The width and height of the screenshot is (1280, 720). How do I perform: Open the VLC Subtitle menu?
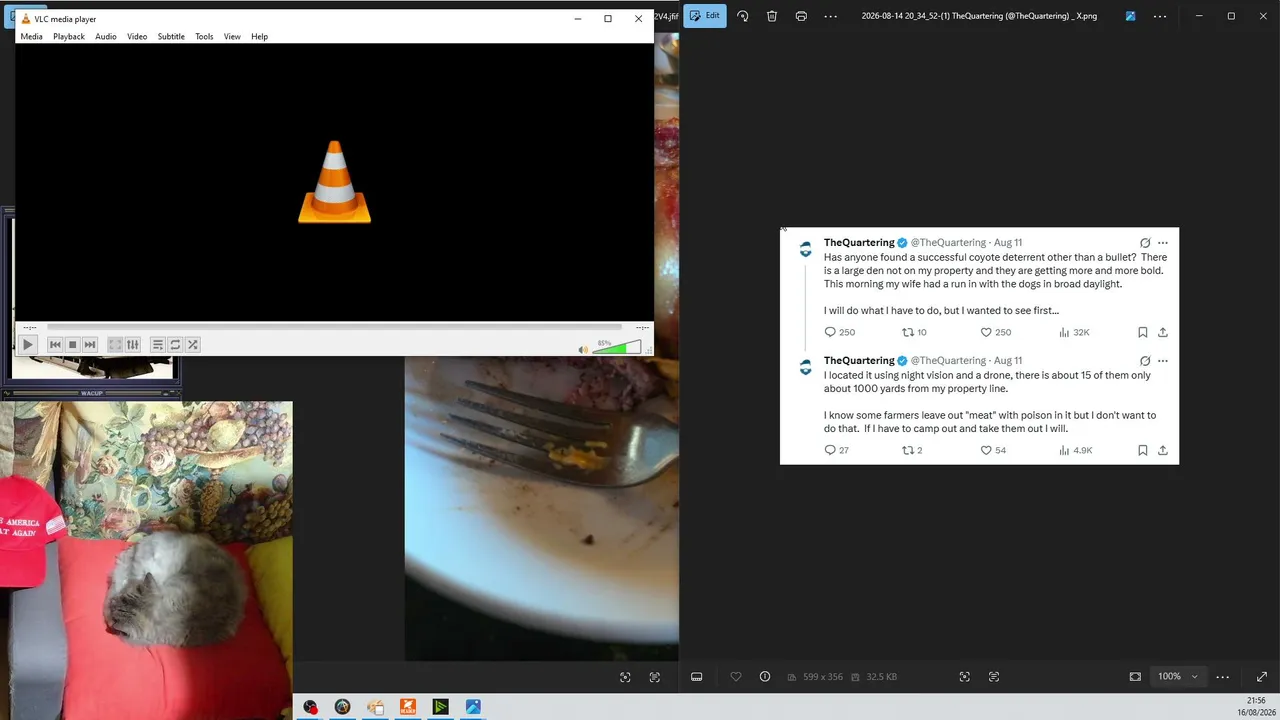pos(171,36)
